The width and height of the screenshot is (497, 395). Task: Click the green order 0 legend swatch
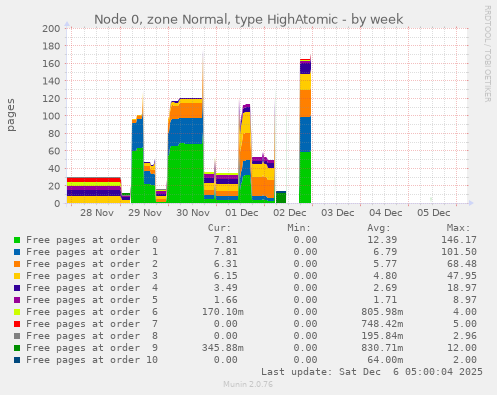click(x=17, y=240)
